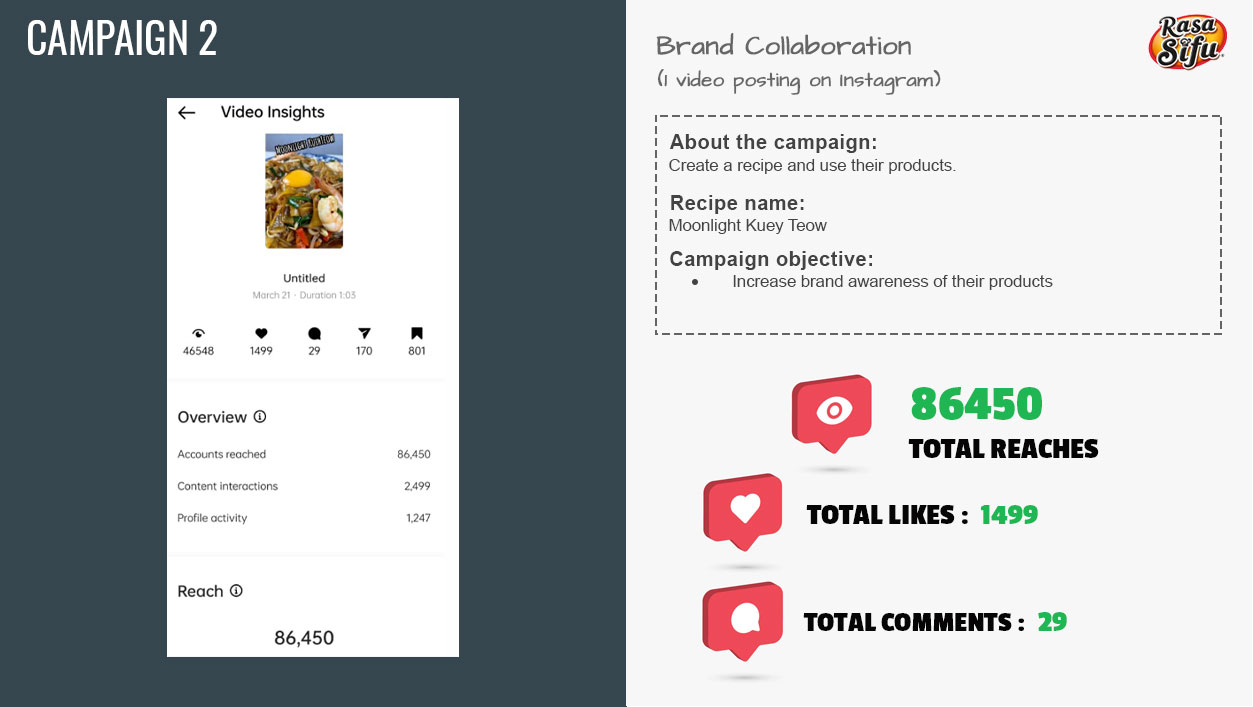This screenshot has width=1253, height=707.
Task: Click the back arrow in Video Insights
Action: click(x=187, y=113)
